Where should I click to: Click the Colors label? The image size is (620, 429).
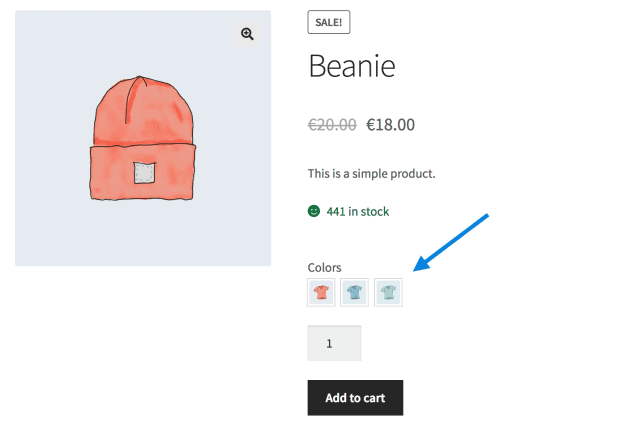click(x=324, y=267)
